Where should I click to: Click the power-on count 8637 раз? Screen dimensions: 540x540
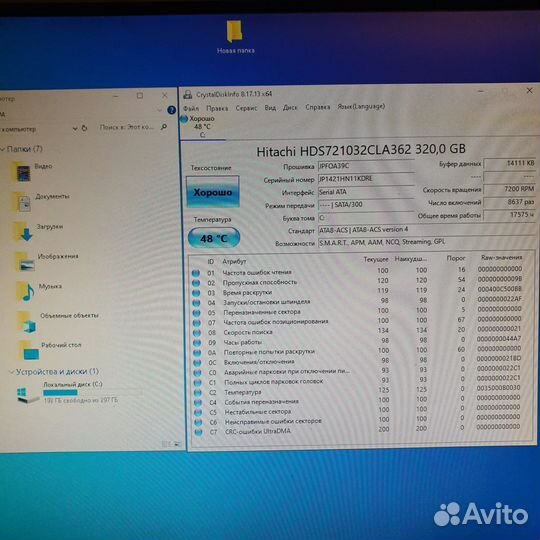(x=510, y=202)
